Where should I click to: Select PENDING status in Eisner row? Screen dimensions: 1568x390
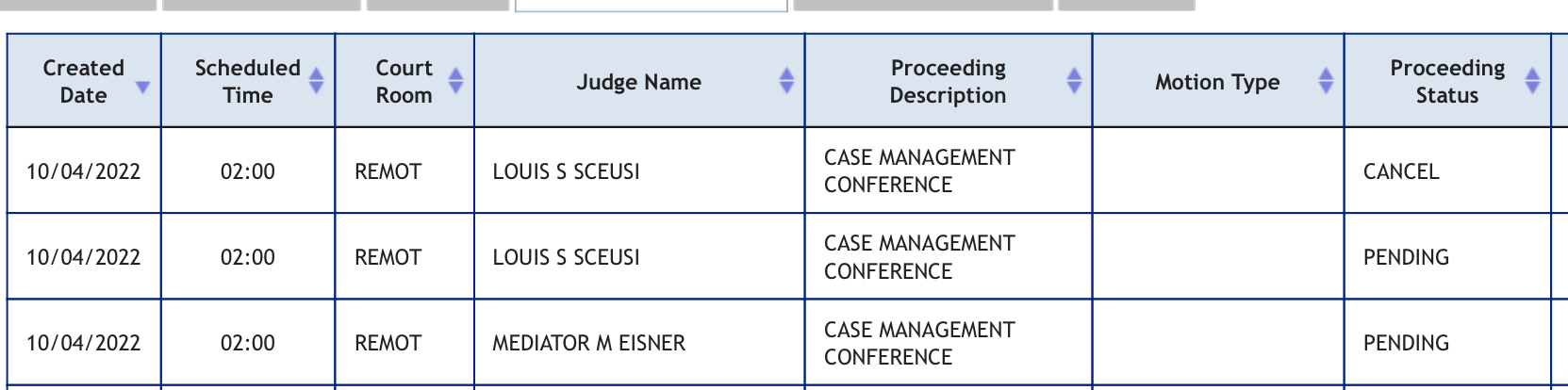[x=1406, y=343]
